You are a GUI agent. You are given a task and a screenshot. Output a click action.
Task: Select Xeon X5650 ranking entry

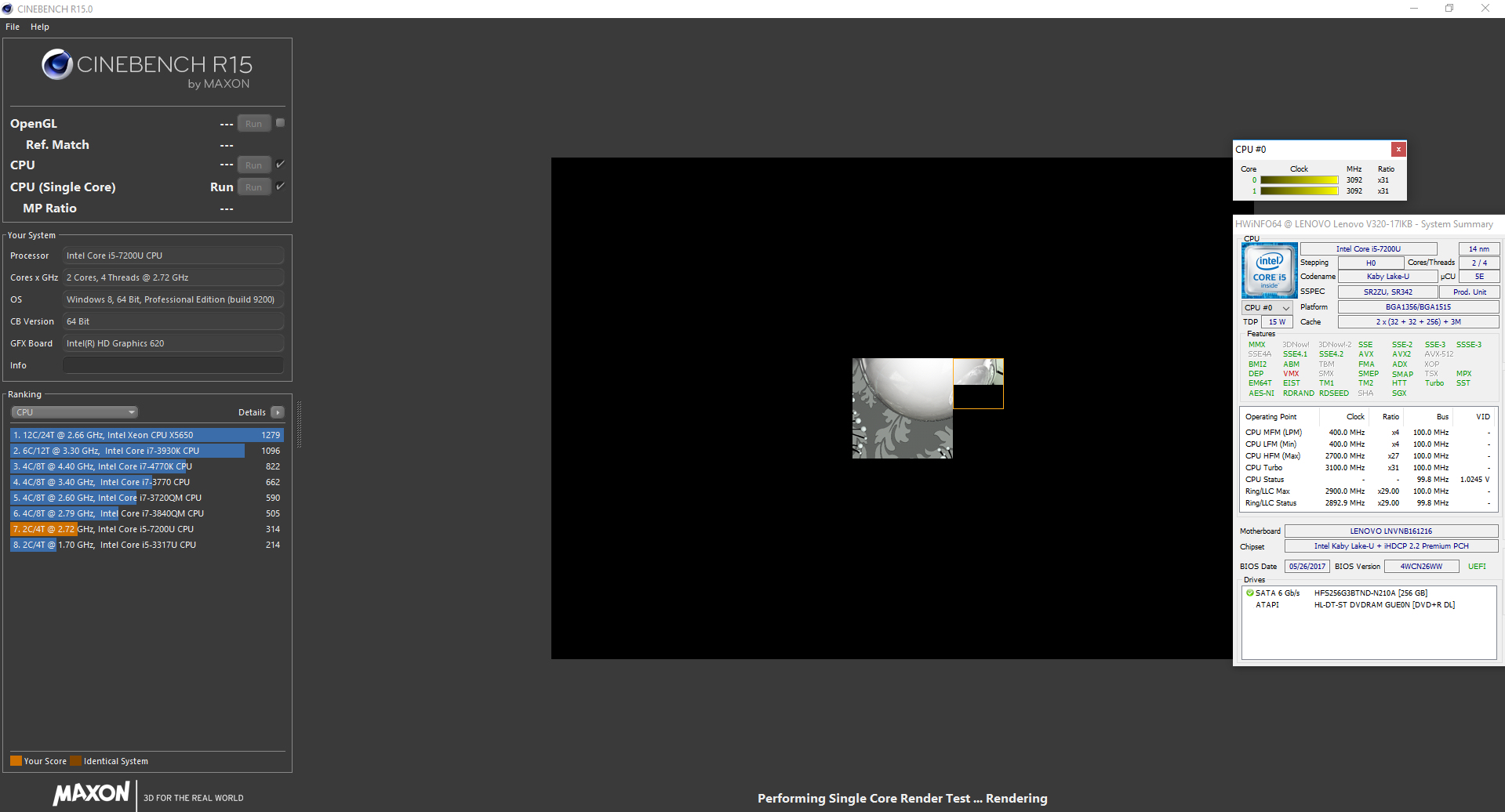click(147, 435)
